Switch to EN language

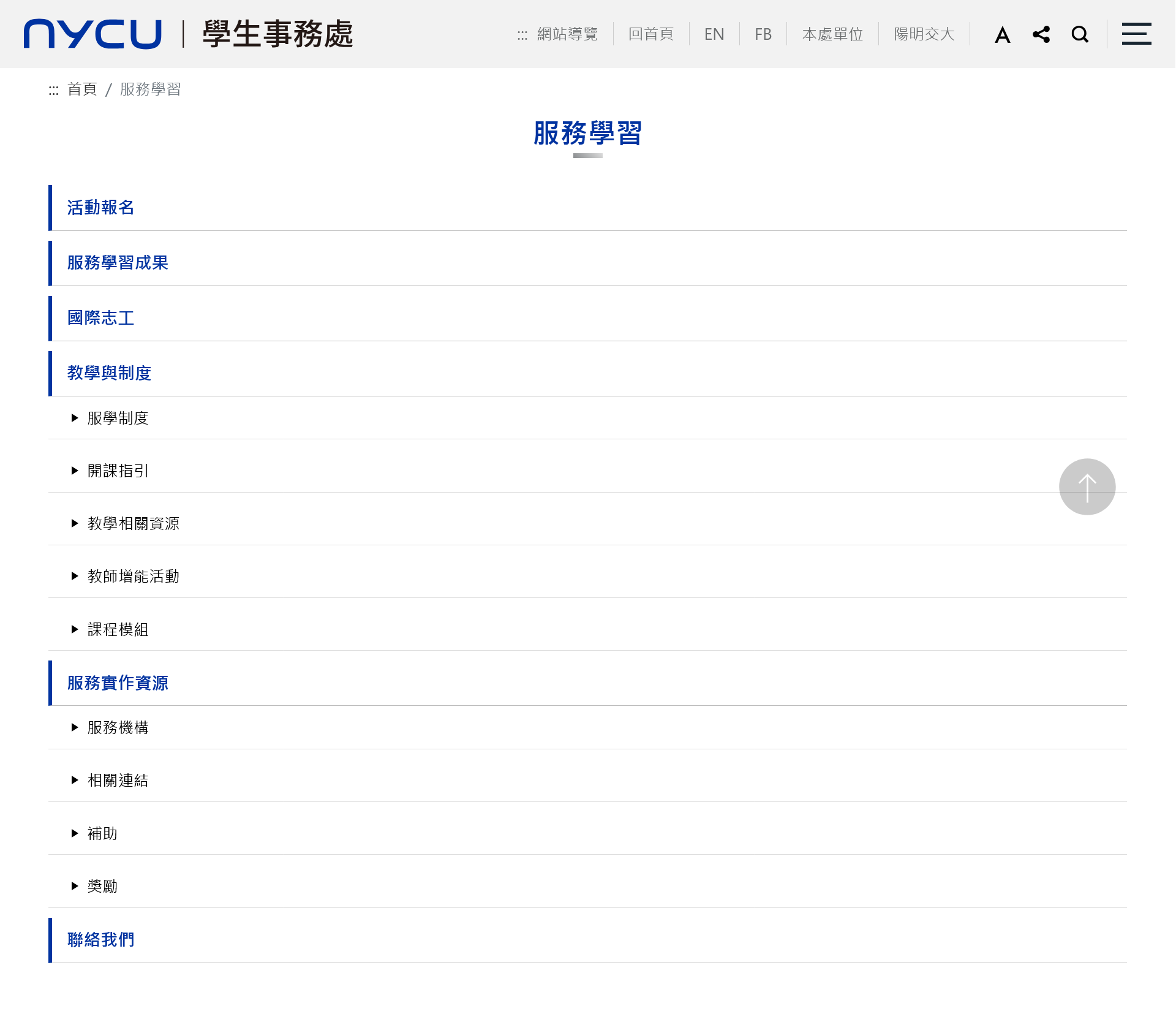(714, 34)
